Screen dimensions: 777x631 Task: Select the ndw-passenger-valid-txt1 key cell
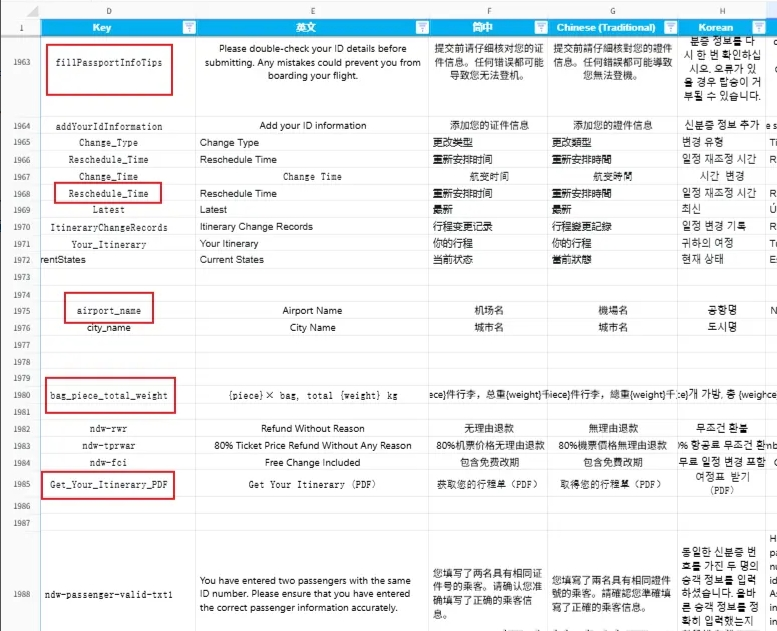click(x=109, y=594)
